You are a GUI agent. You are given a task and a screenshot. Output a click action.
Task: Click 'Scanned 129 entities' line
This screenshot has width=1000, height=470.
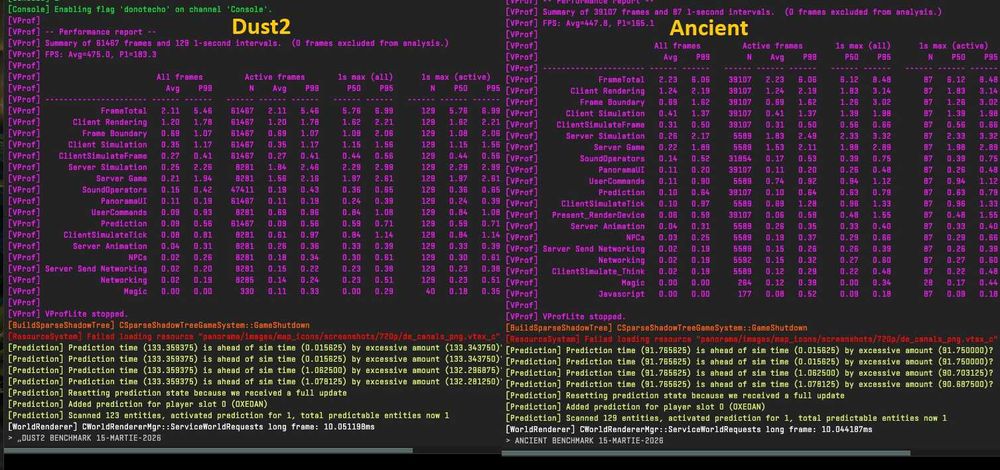726,418
